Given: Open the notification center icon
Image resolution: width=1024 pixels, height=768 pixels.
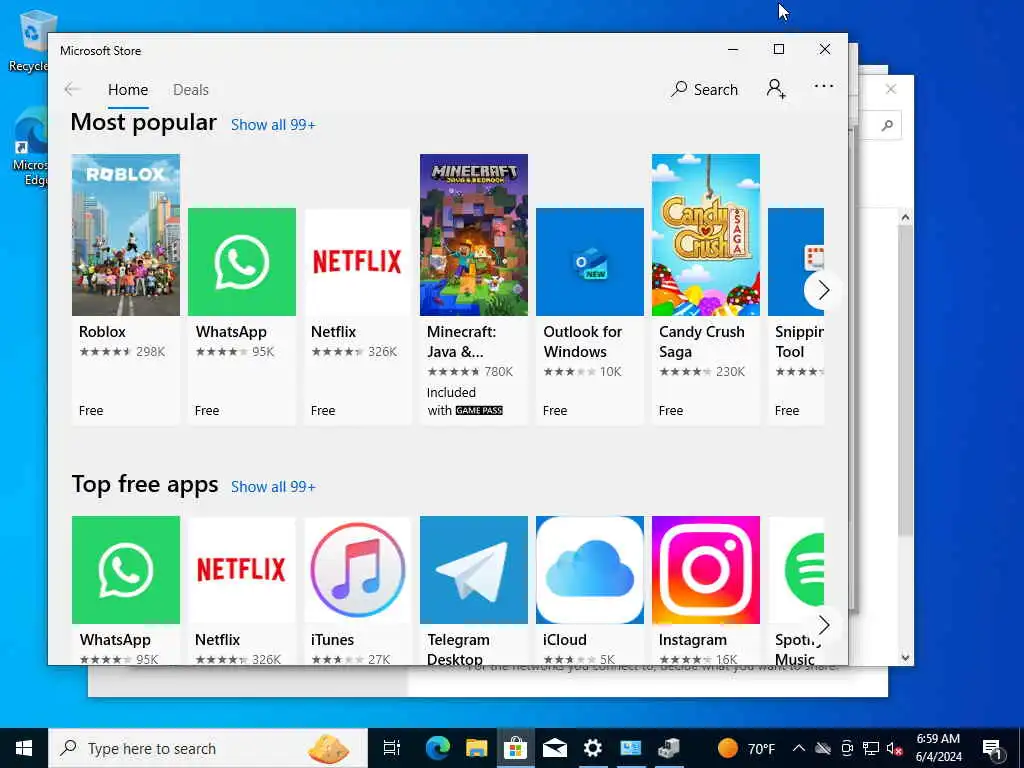Looking at the screenshot, I should 992,748.
